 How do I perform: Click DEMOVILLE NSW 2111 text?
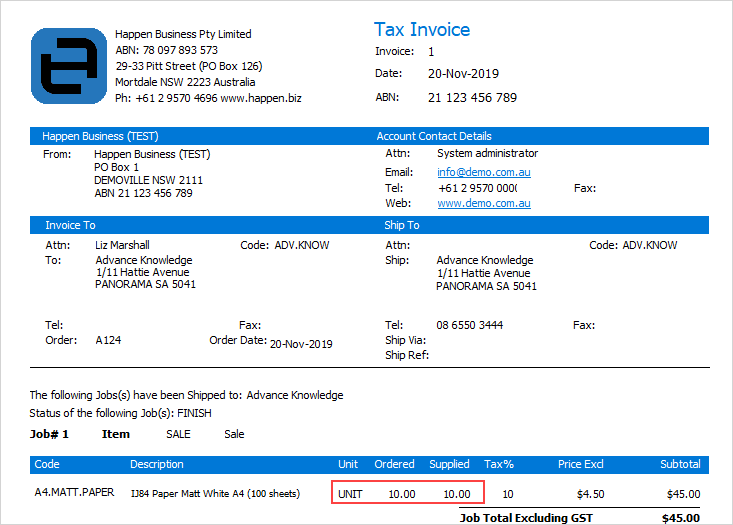148,180
